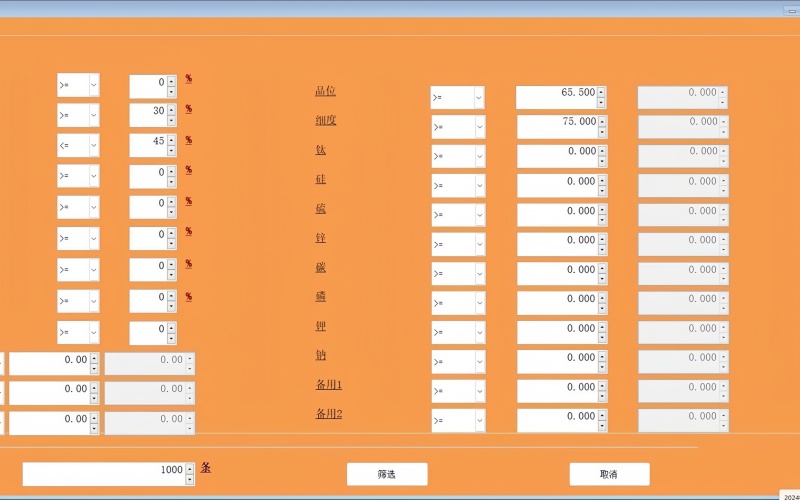Click the input field showing 45
Viewport: 800px width, 500px height.
point(147,146)
